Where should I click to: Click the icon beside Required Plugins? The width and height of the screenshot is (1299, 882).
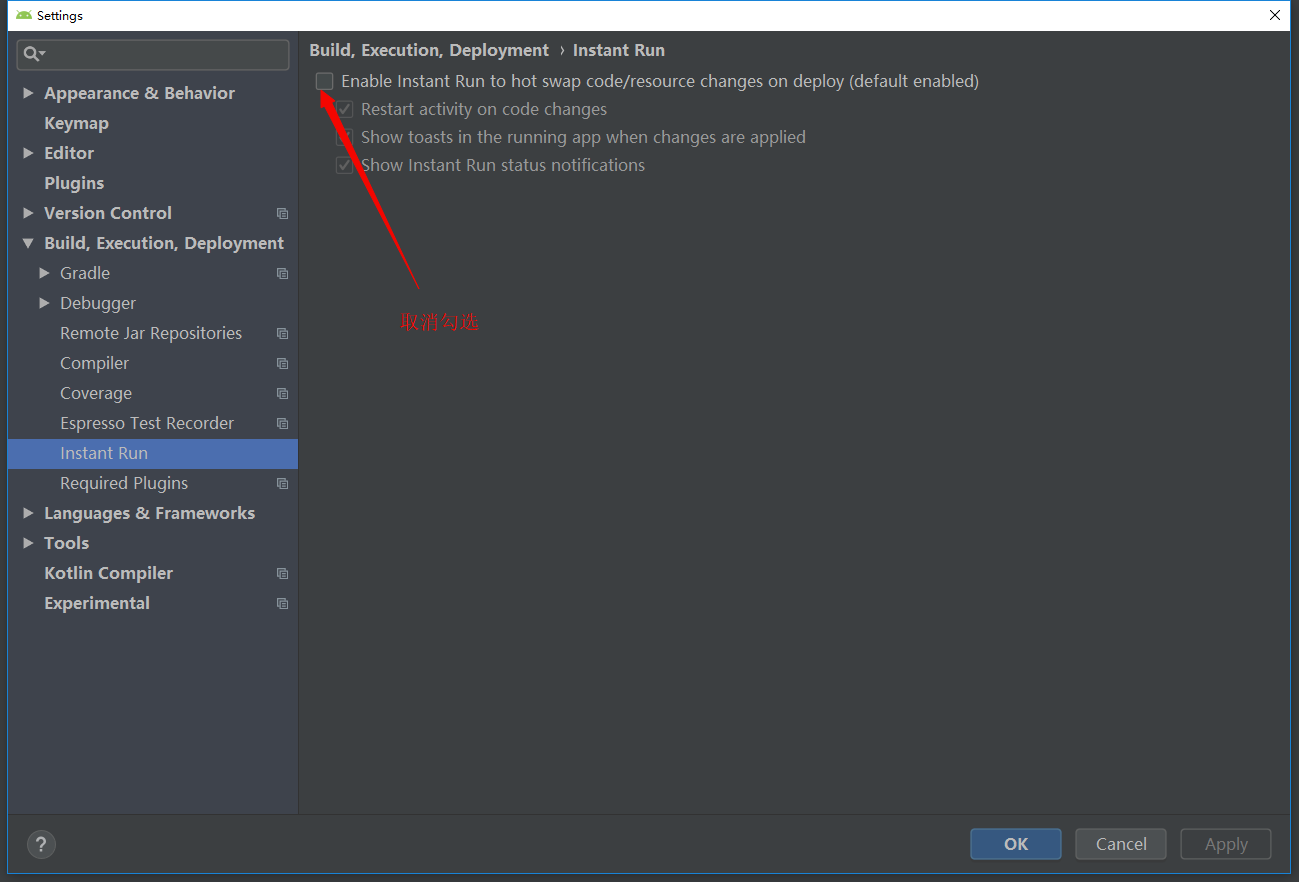coord(281,483)
